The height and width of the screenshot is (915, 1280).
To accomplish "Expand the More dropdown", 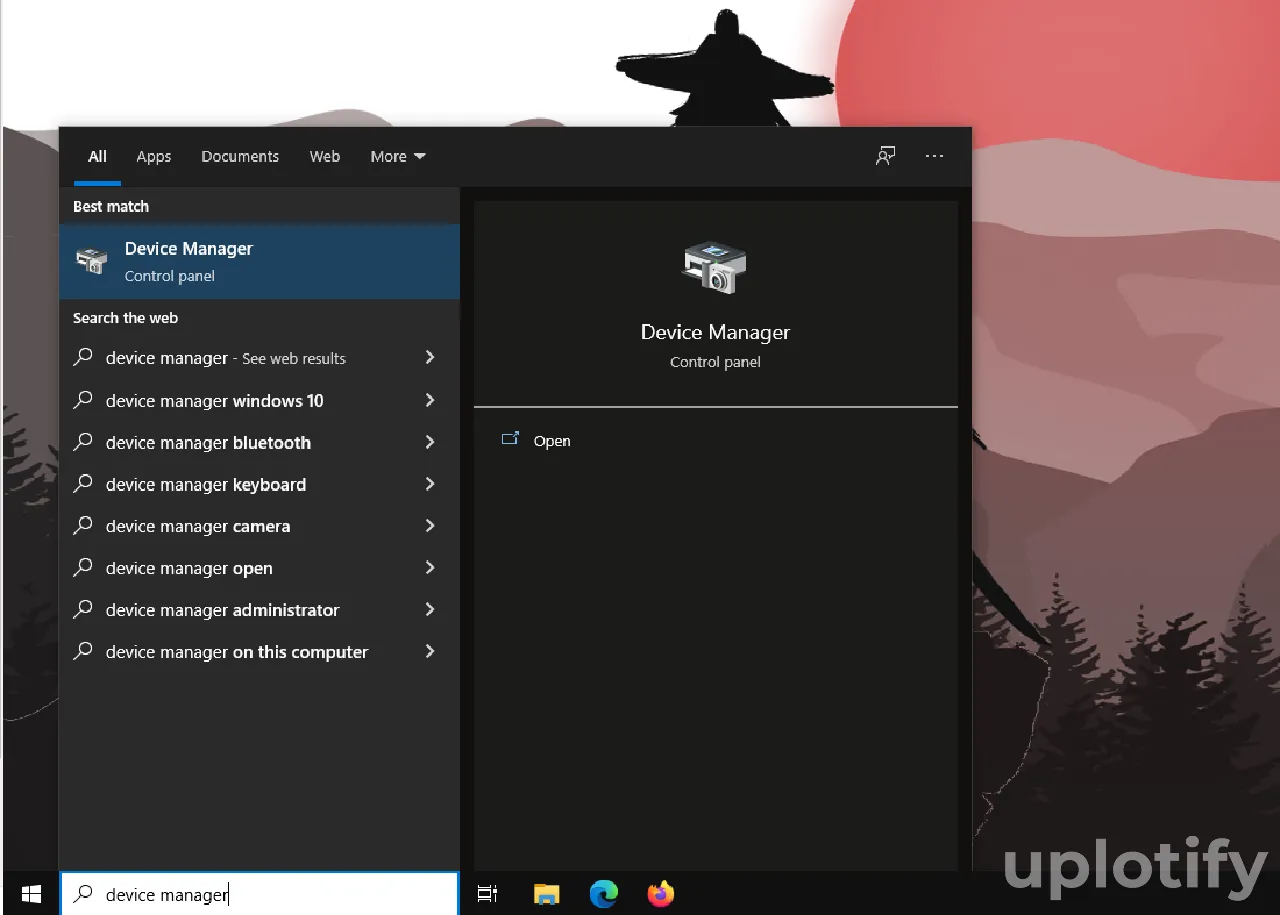I will (x=398, y=157).
